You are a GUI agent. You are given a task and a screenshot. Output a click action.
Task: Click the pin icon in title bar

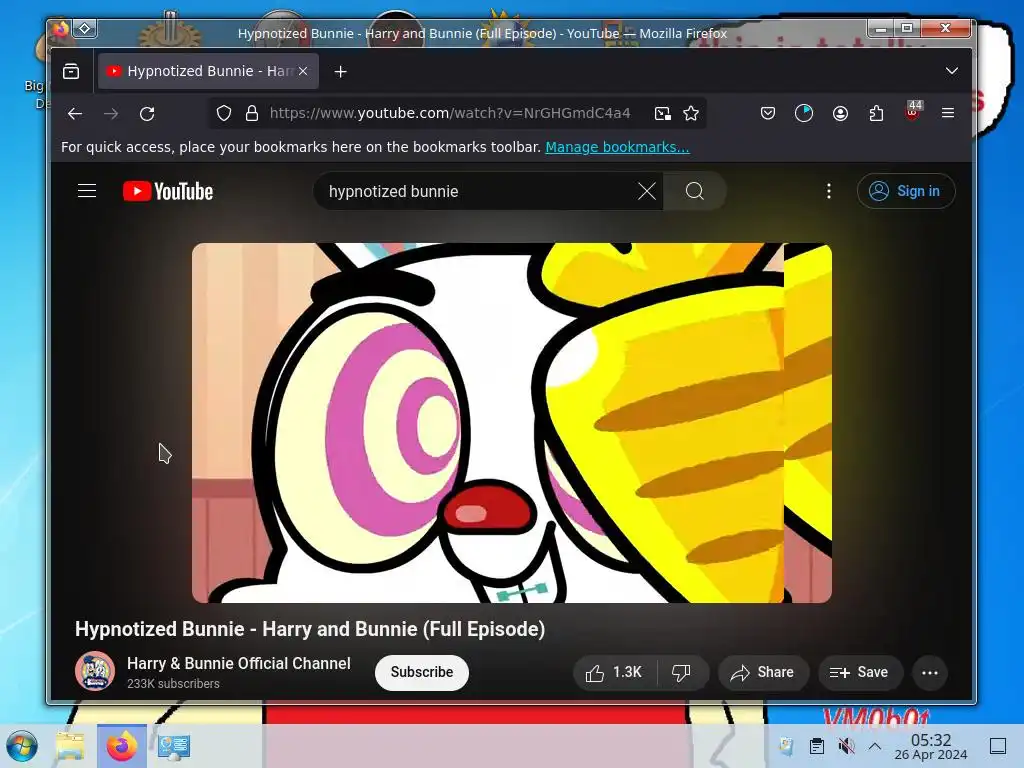click(x=85, y=28)
